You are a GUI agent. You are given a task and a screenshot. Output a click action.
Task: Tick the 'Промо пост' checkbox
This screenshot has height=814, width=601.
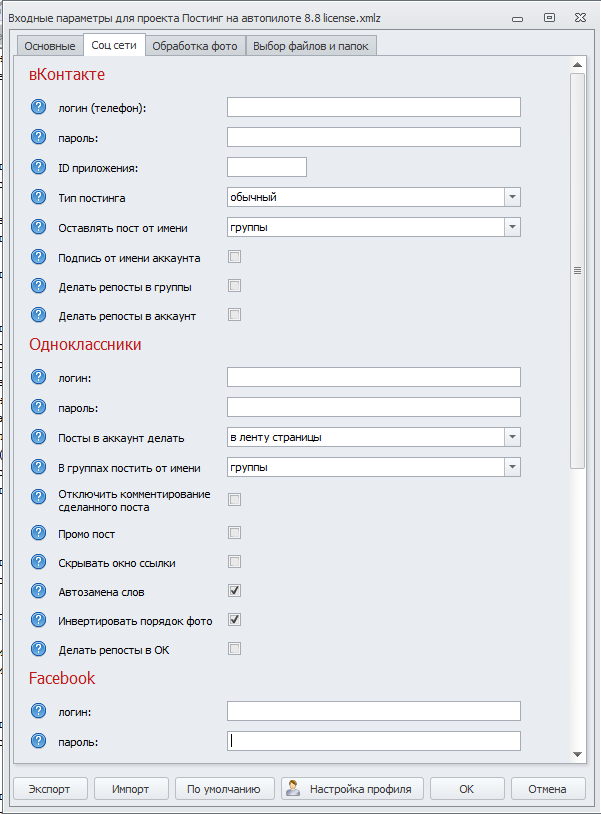click(234, 533)
